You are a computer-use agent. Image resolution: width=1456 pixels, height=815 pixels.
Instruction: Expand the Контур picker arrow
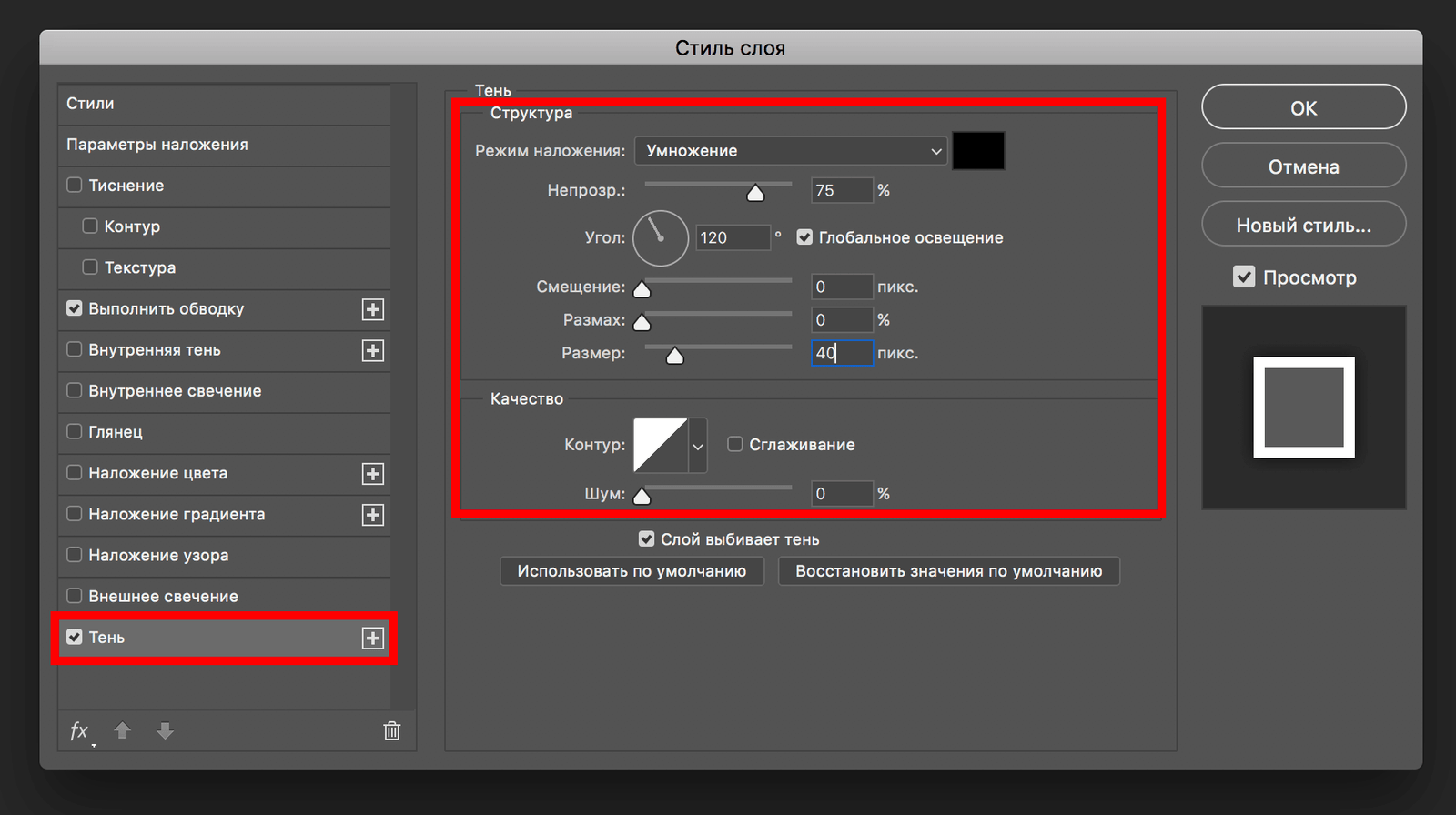coord(698,446)
